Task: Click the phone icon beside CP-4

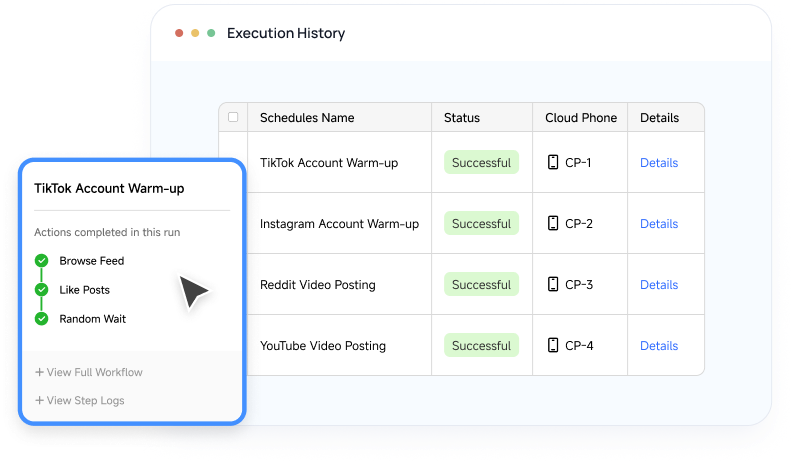Action: tap(553, 345)
